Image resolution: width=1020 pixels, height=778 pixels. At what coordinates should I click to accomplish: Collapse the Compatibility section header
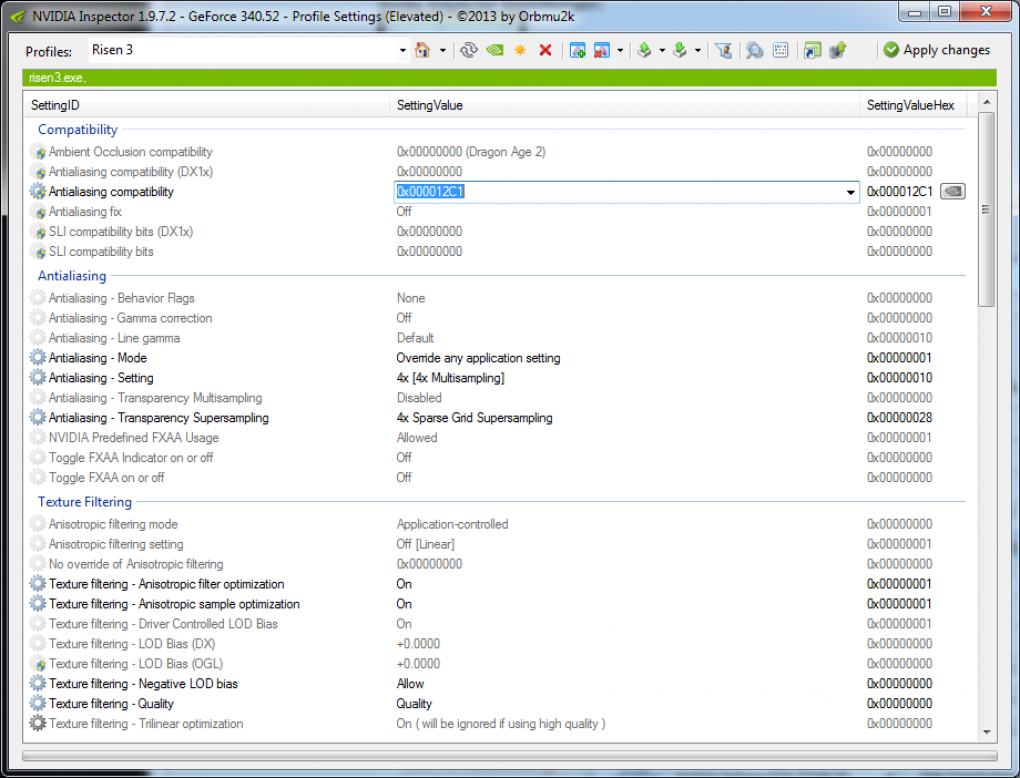pyautogui.click(x=77, y=129)
